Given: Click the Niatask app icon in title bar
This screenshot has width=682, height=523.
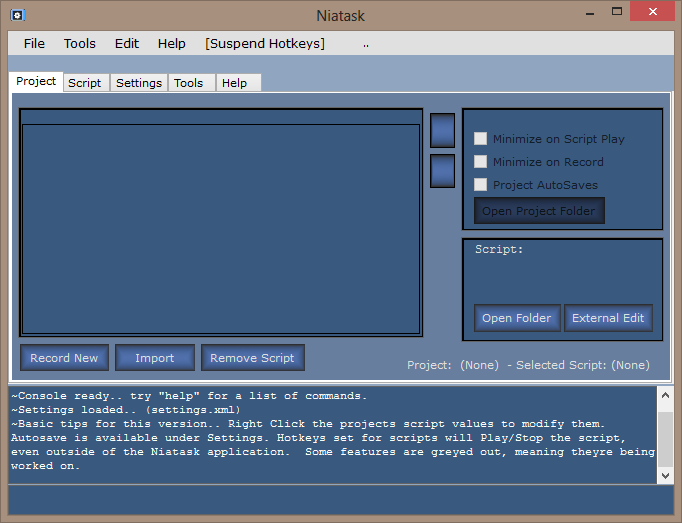Looking at the screenshot, I should [17, 14].
